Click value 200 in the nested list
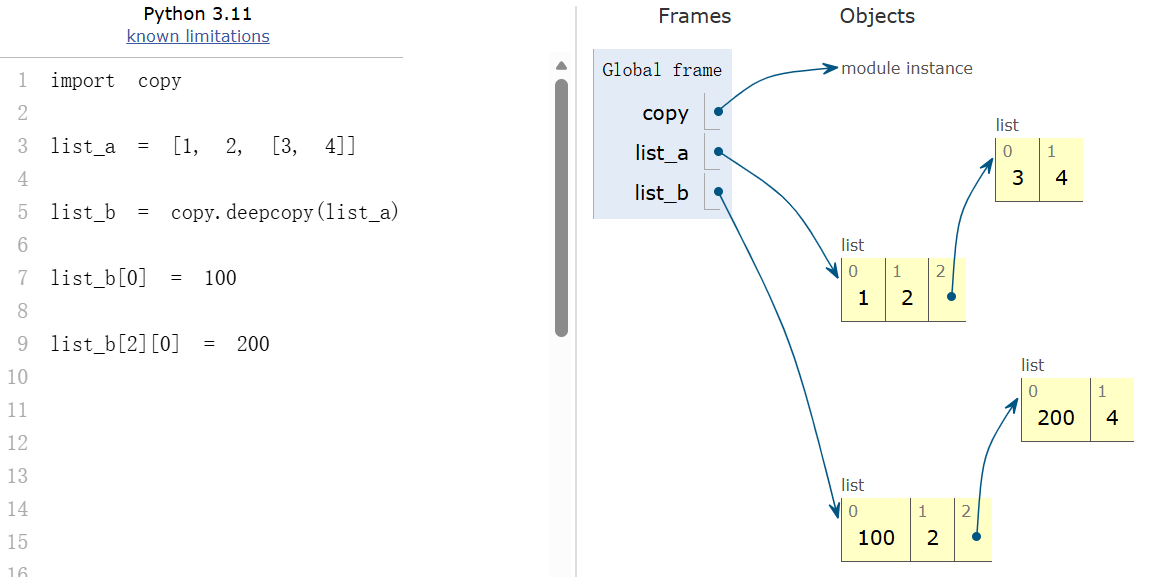Image resolution: width=1152 pixels, height=577 pixels. [x=1056, y=417]
